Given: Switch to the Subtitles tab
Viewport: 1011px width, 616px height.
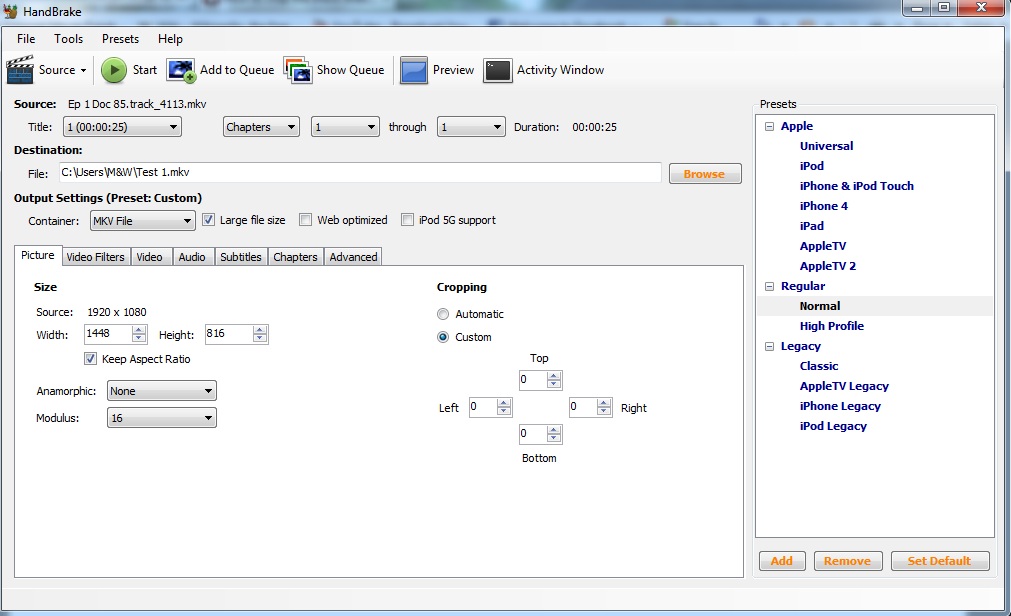Looking at the screenshot, I should pos(241,257).
